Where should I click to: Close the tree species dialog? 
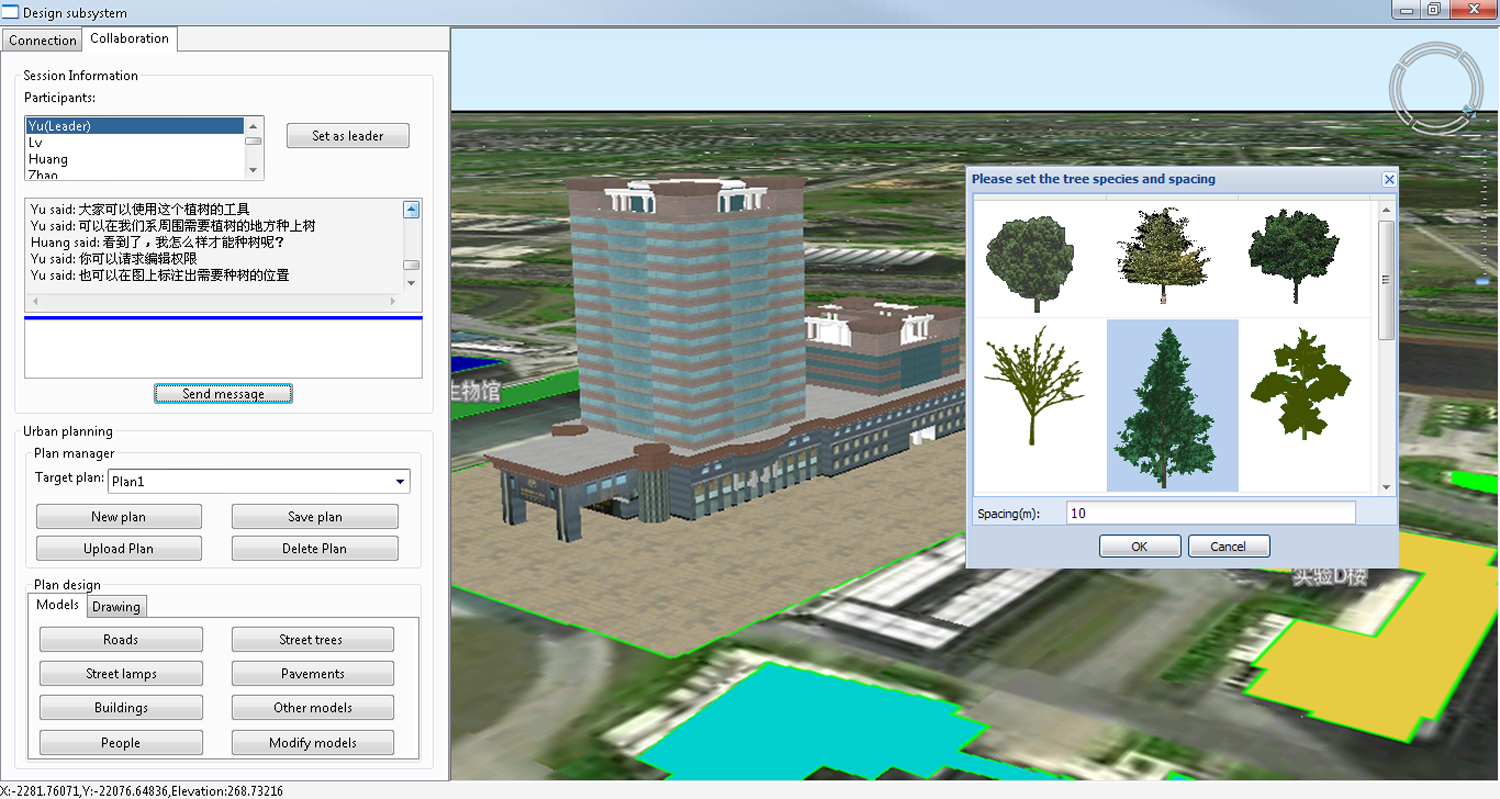pyautogui.click(x=1388, y=179)
